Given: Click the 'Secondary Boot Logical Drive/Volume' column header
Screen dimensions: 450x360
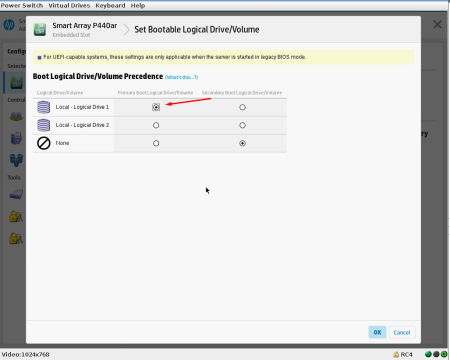Looking at the screenshot, I should [242, 93].
